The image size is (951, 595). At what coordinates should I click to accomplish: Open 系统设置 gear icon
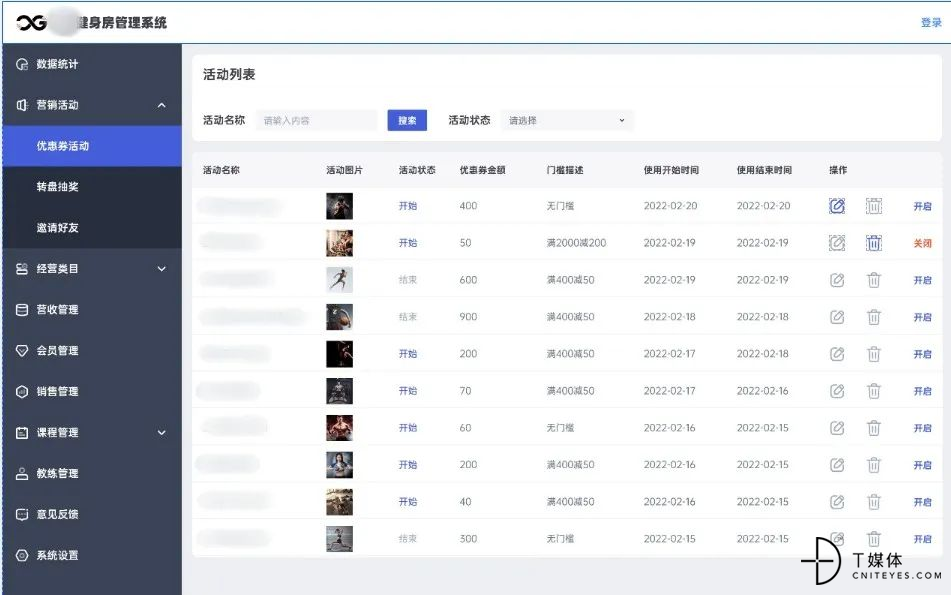click(22, 556)
